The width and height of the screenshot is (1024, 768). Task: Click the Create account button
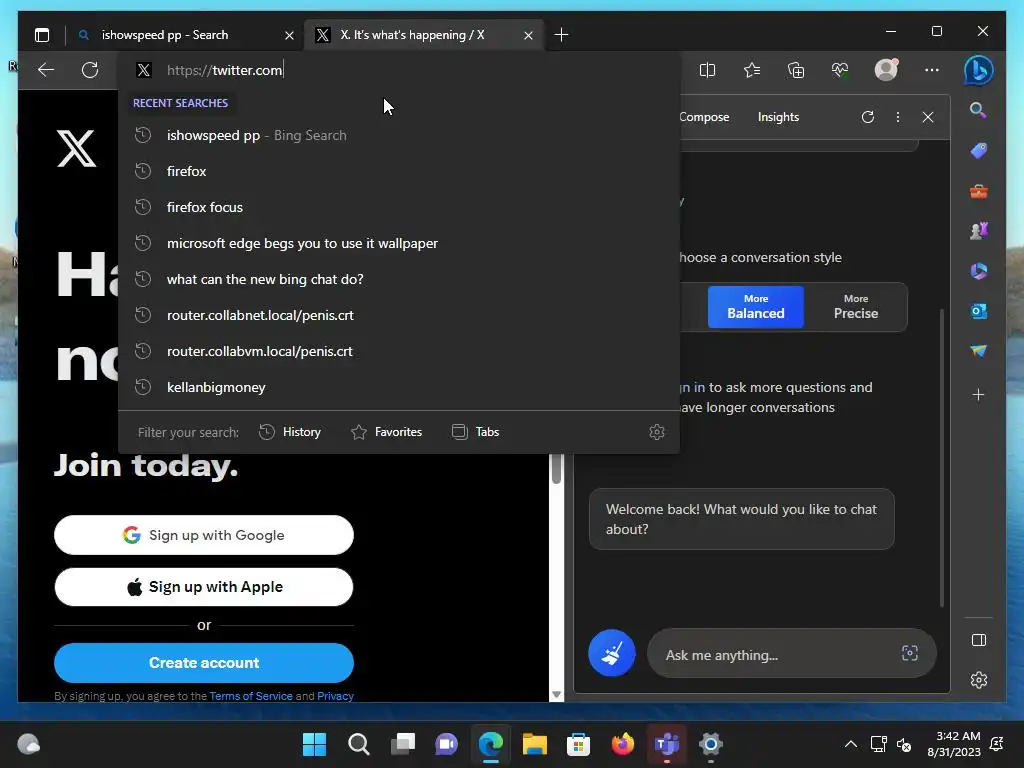click(x=204, y=663)
